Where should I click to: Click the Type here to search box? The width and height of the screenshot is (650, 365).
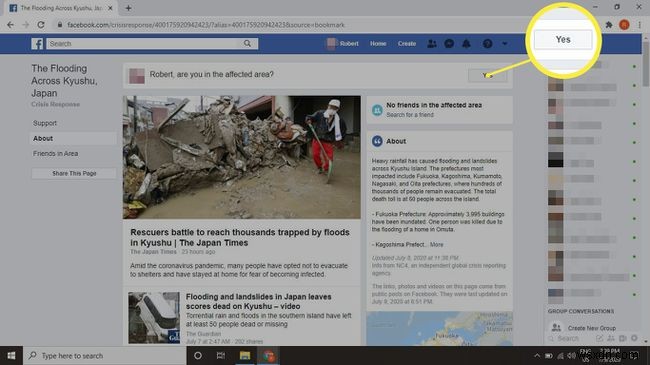tap(104, 356)
